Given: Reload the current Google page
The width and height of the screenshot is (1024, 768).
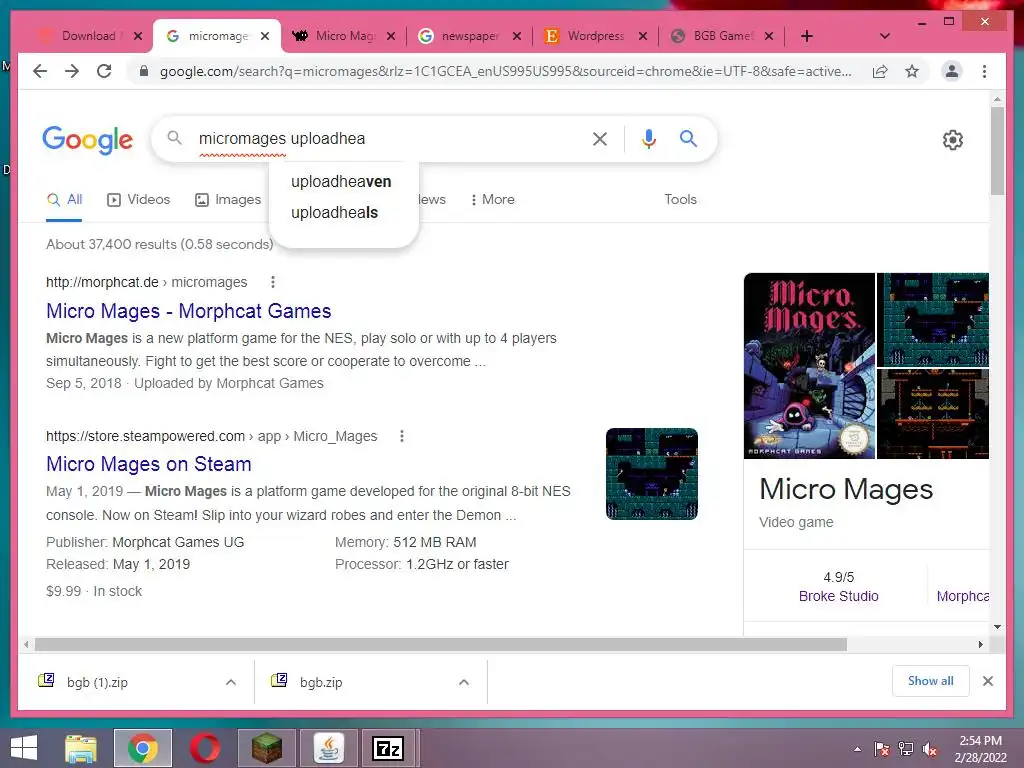Looking at the screenshot, I should pos(104,71).
